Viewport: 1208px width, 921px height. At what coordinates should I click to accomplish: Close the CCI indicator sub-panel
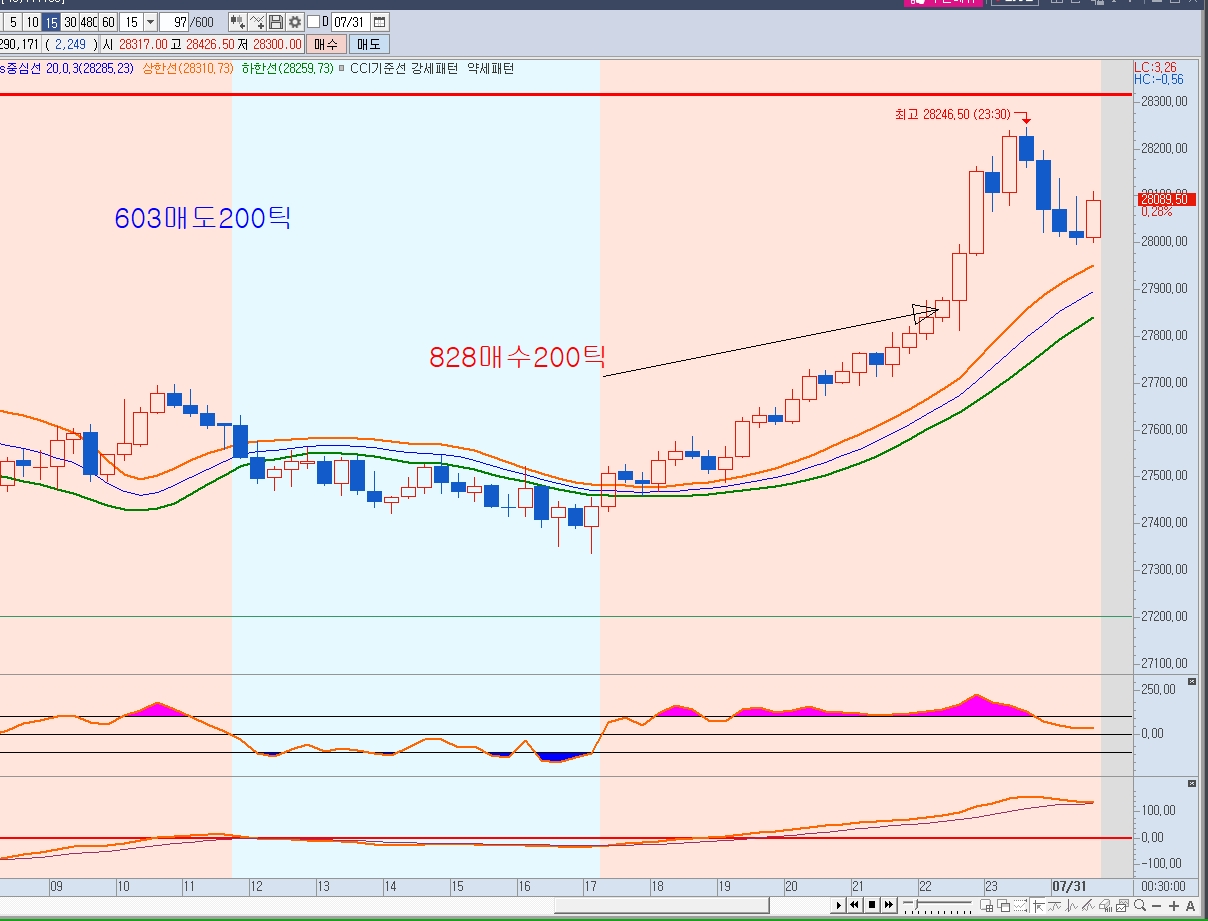1191,681
